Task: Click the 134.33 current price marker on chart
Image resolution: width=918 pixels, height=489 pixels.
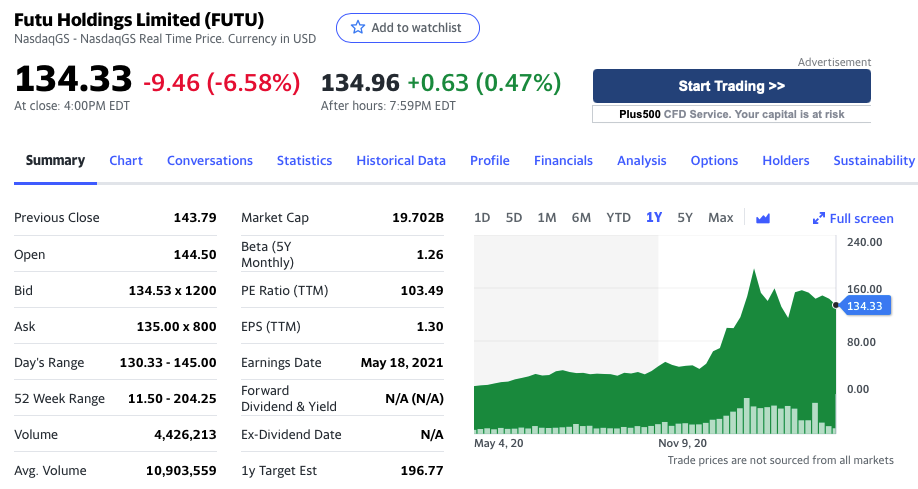Action: point(864,306)
